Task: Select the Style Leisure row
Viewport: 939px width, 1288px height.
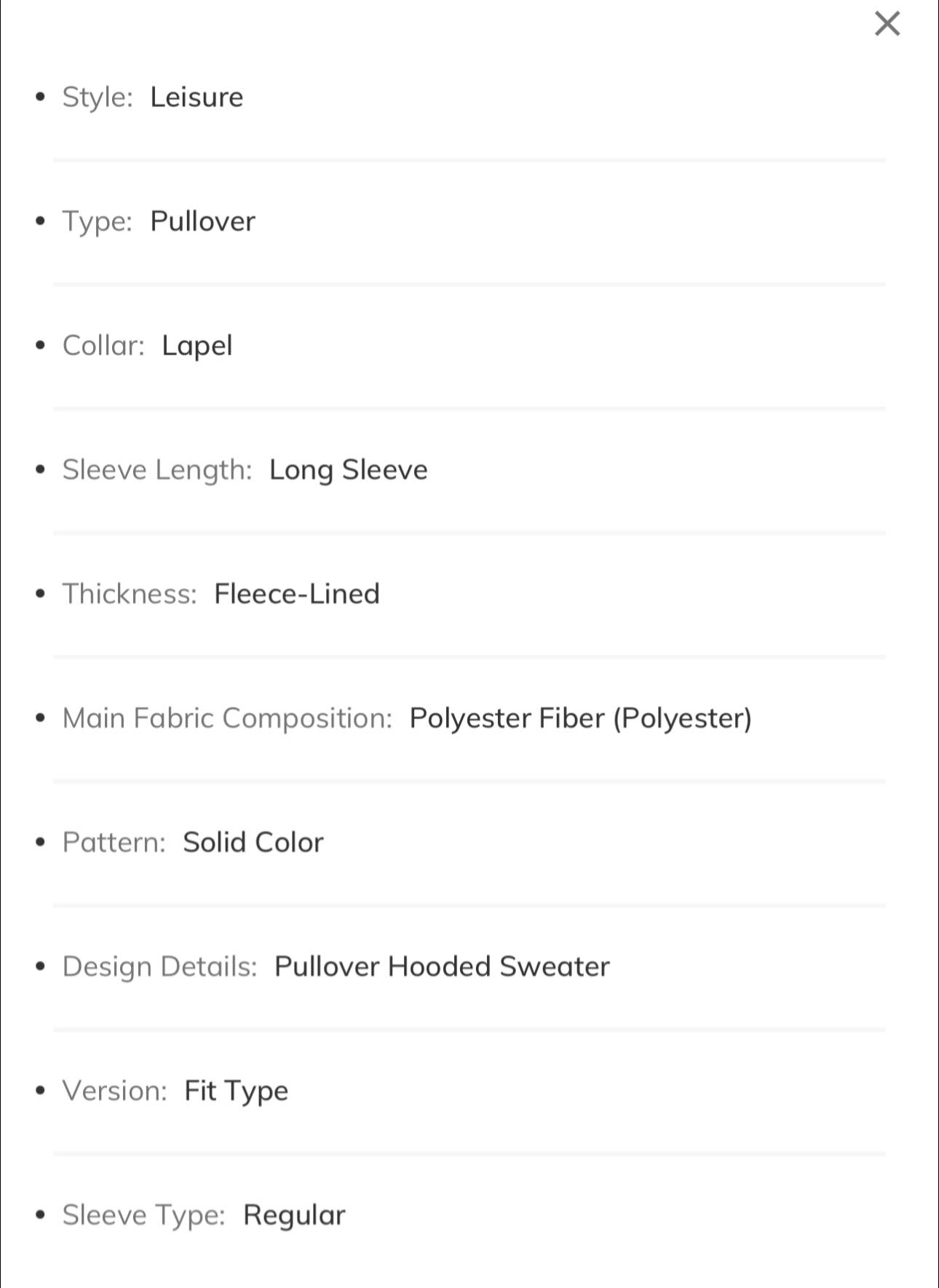Action: click(469, 97)
